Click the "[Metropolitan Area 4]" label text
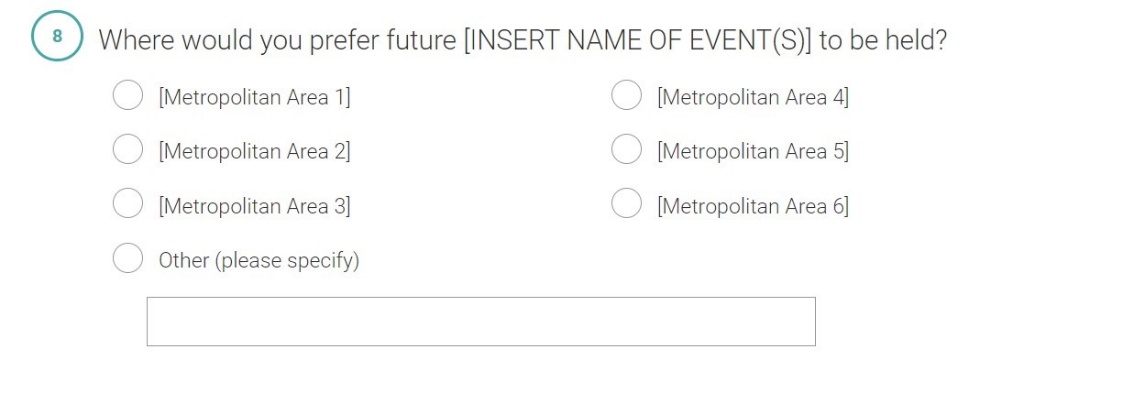1123x404 pixels. [x=753, y=97]
